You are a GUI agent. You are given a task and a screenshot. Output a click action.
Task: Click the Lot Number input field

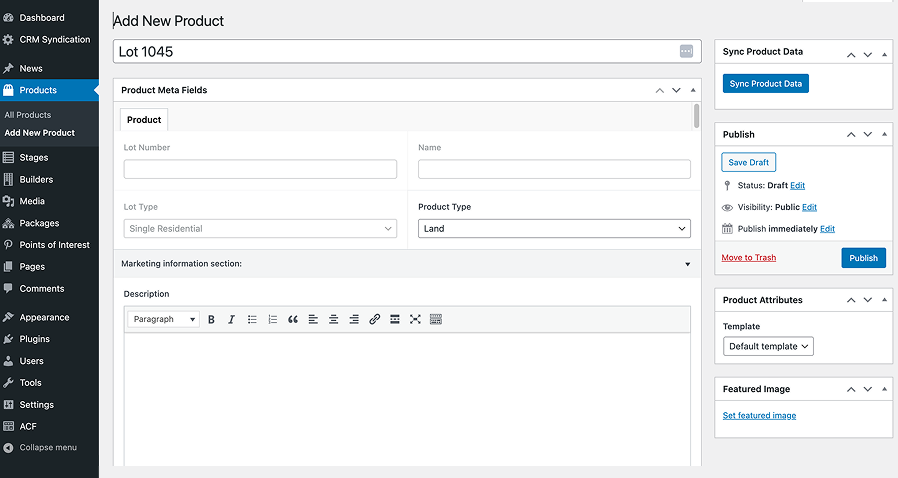[260, 169]
